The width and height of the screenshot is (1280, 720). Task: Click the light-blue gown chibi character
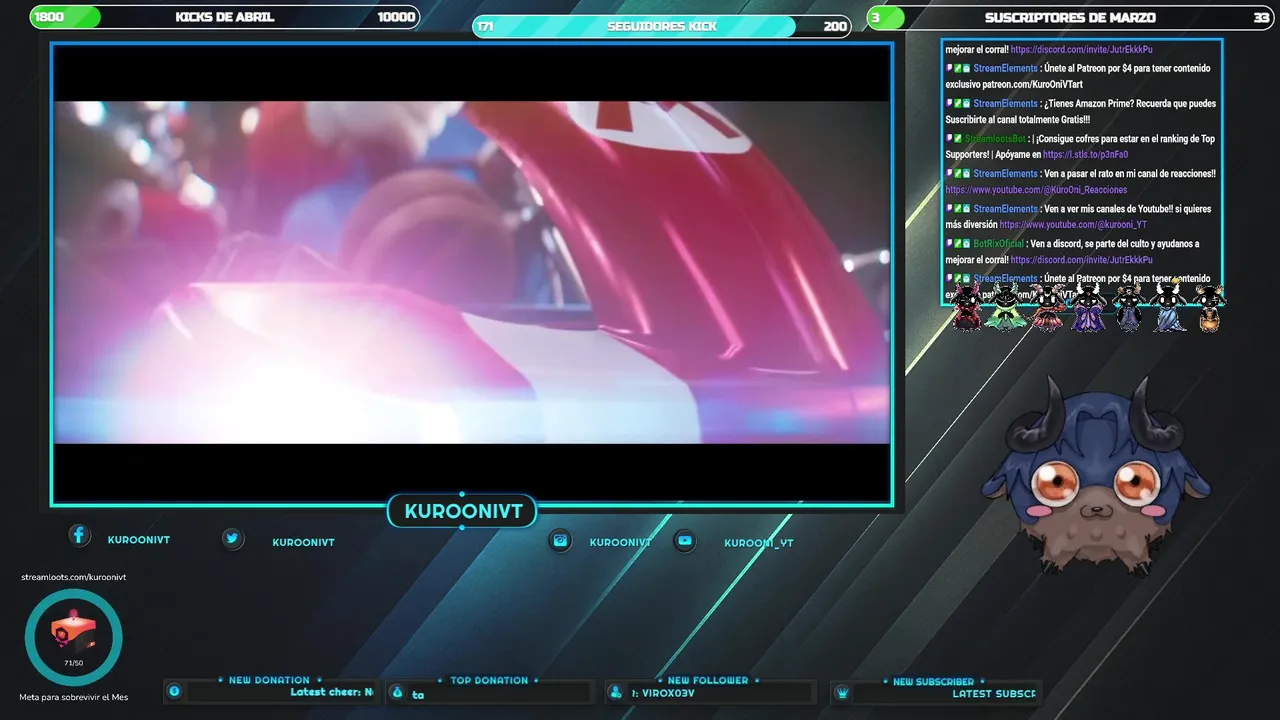point(1168,306)
